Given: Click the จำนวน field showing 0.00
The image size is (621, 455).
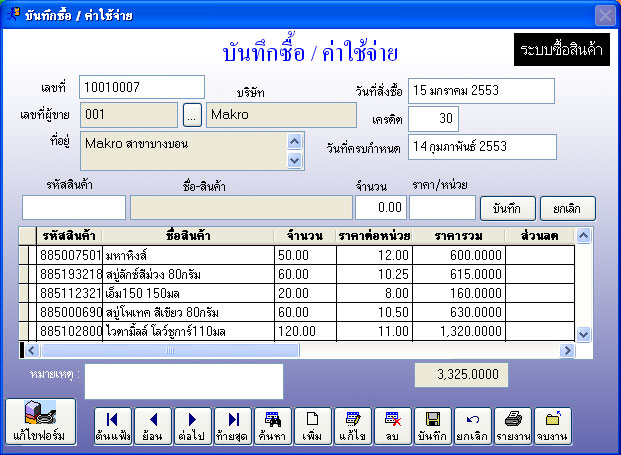Looking at the screenshot, I should [381, 207].
